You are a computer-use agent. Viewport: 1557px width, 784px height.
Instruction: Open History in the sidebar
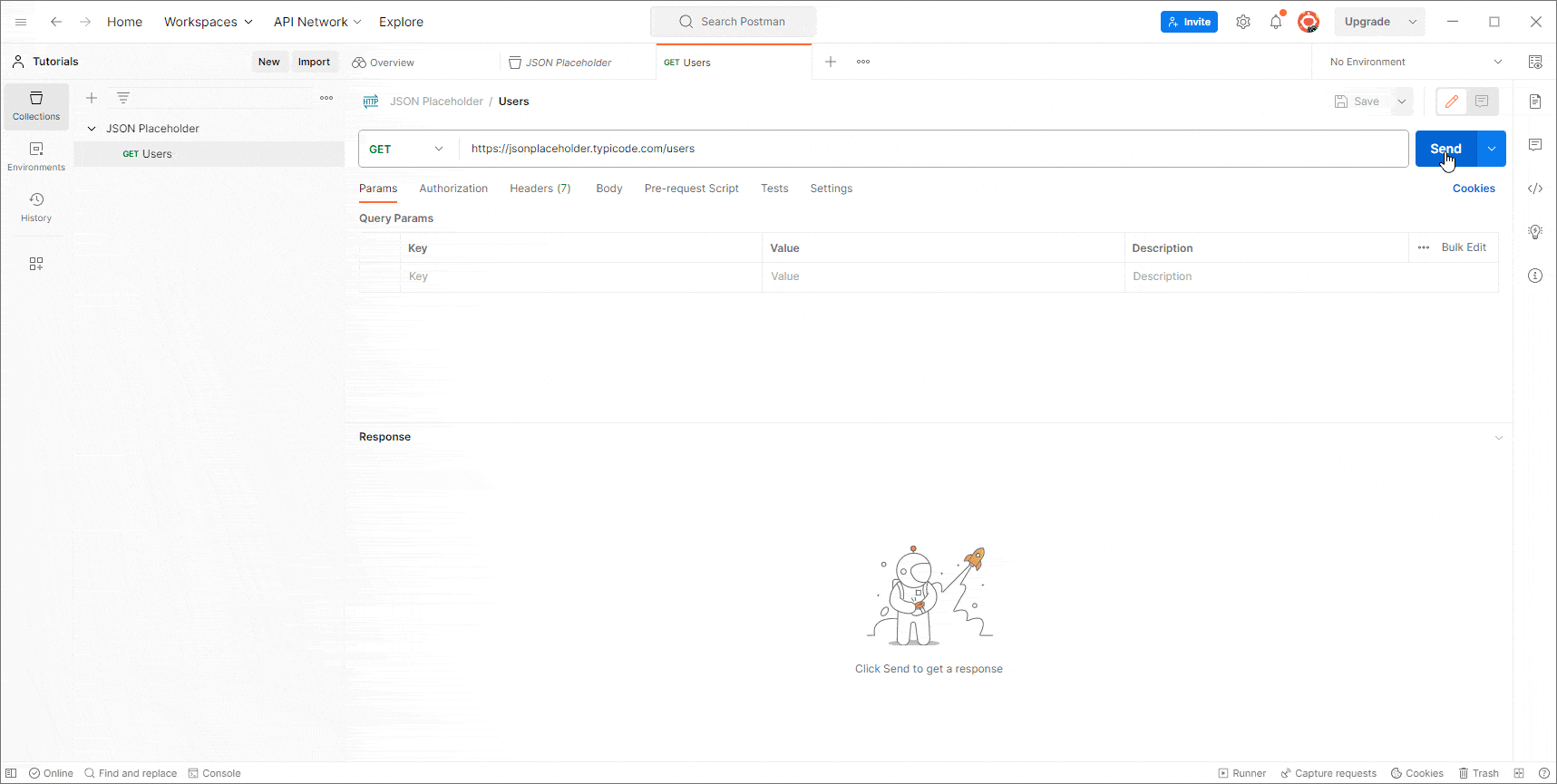click(36, 208)
